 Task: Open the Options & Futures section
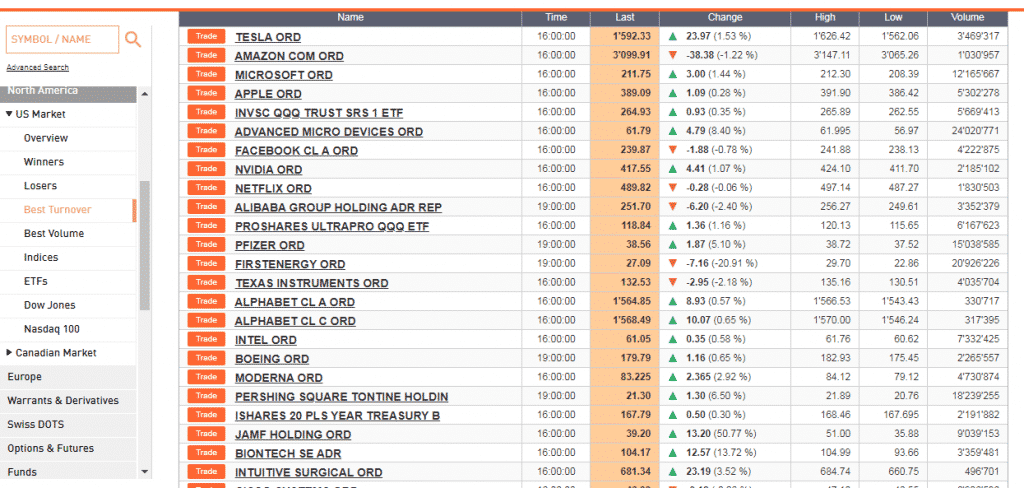pyautogui.click(x=69, y=448)
